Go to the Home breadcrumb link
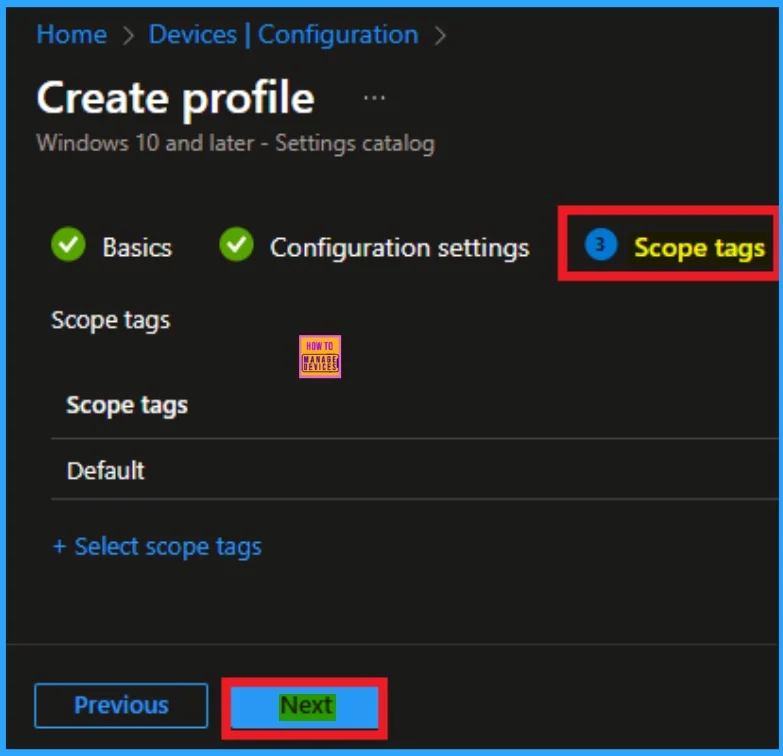Screen dimensions: 783x756 click(x=71, y=35)
